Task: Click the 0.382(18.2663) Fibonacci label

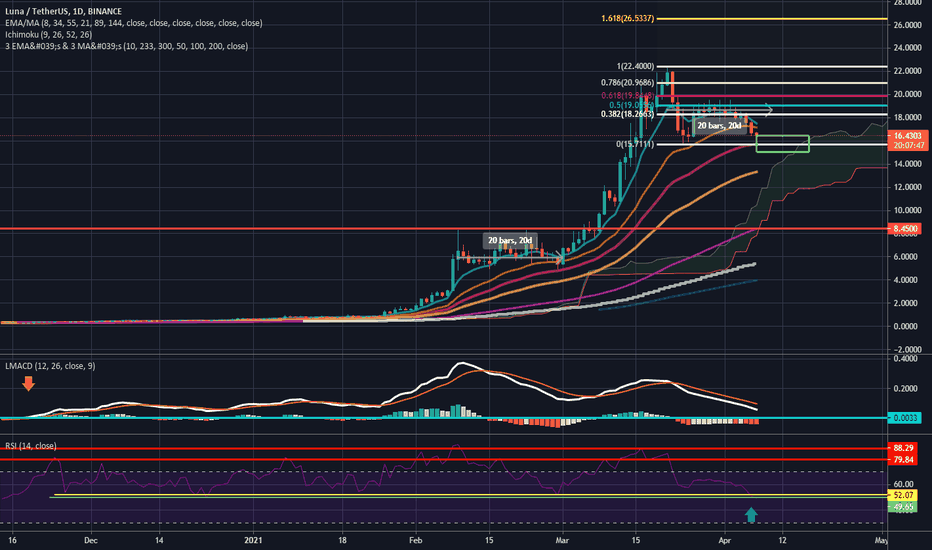Action: pos(627,114)
